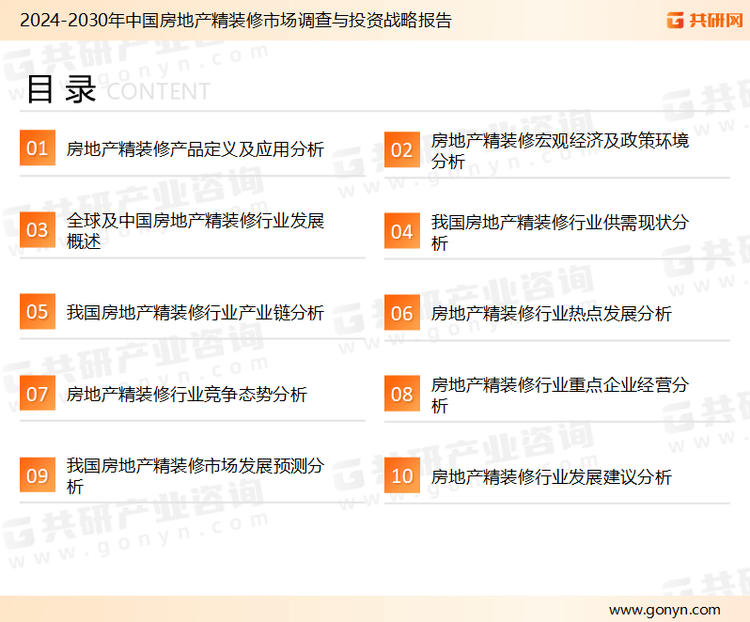Click the orange 02 number badge
750x622 pixels.
402,150
